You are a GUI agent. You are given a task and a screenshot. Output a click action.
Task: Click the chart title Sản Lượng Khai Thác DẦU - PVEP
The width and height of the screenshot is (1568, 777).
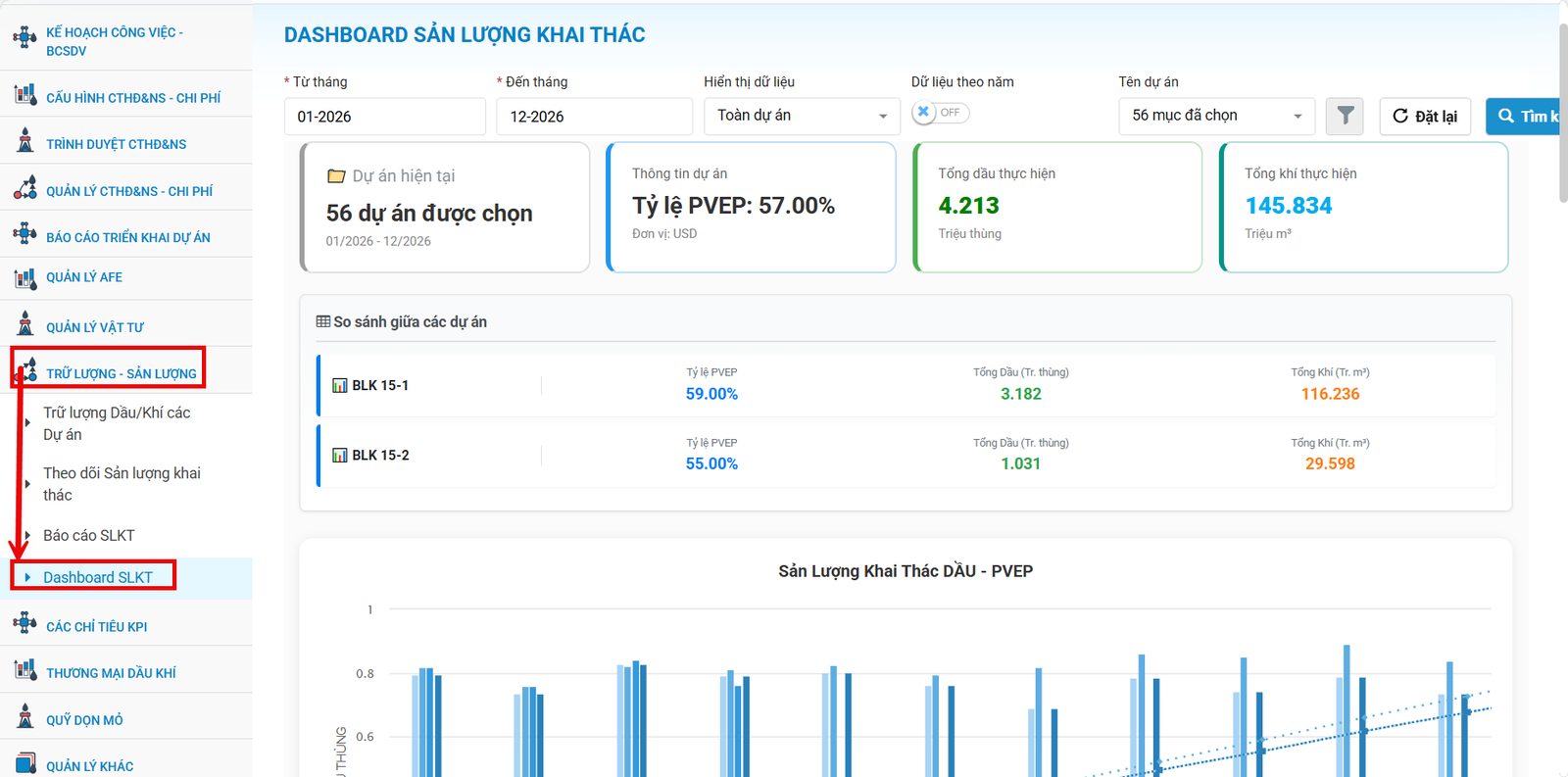click(x=906, y=571)
